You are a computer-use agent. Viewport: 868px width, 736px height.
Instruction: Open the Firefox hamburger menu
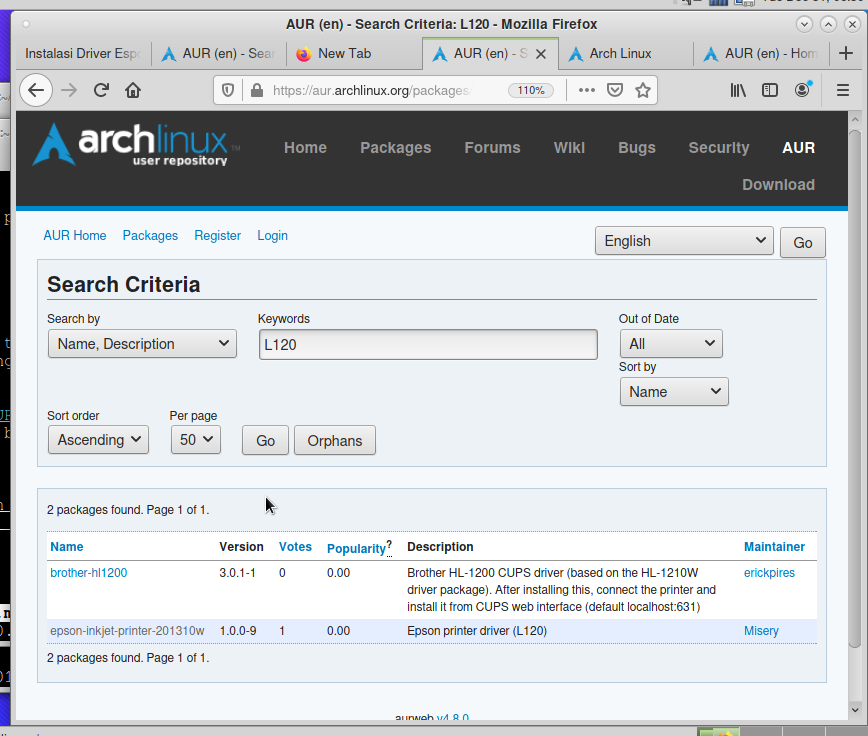coord(843,90)
